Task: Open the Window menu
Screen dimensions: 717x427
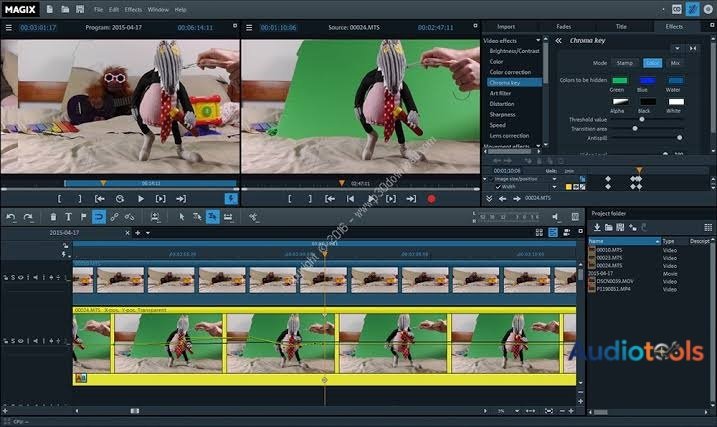Action: click(158, 10)
